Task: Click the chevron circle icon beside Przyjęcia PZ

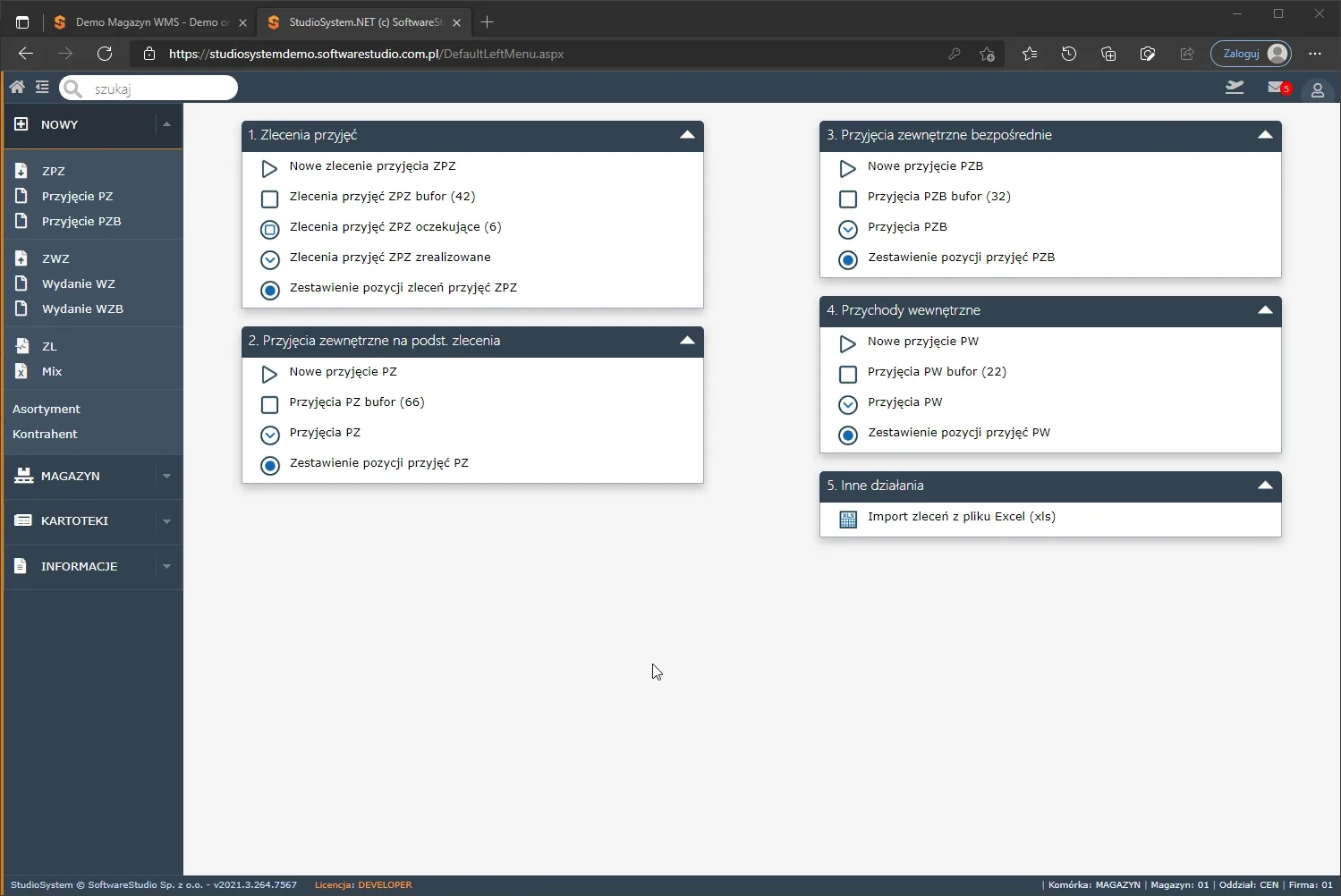Action: coord(269,435)
